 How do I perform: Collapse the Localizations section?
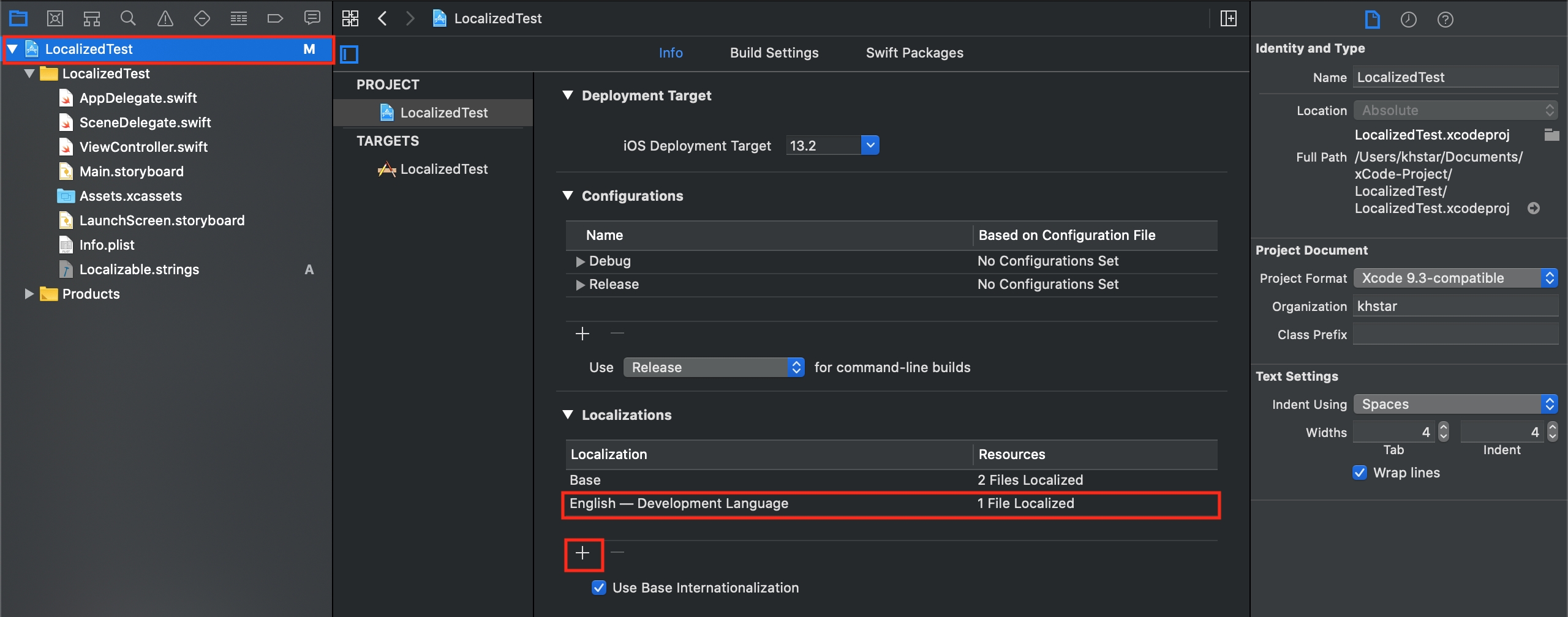[568, 415]
